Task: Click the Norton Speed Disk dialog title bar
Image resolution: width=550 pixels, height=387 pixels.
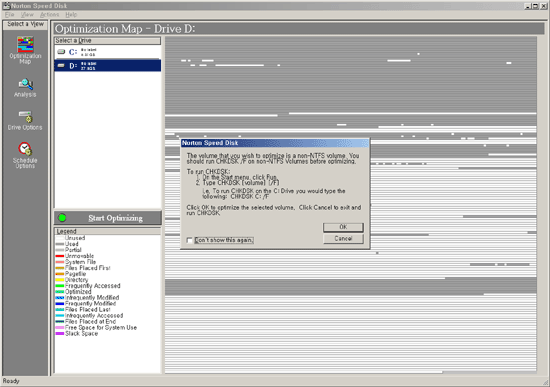Action: pos(275,143)
